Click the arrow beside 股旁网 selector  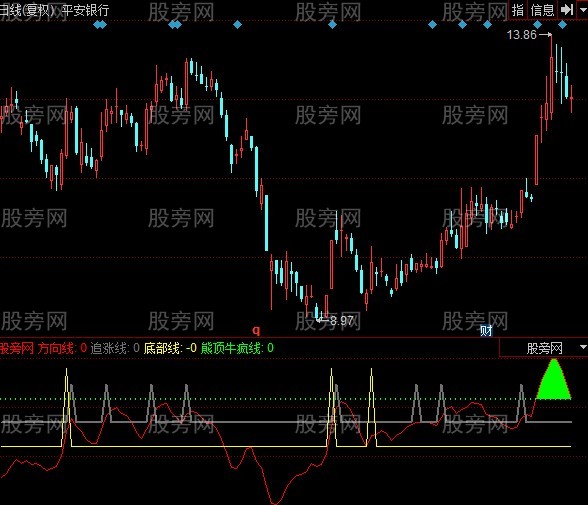coord(583,347)
